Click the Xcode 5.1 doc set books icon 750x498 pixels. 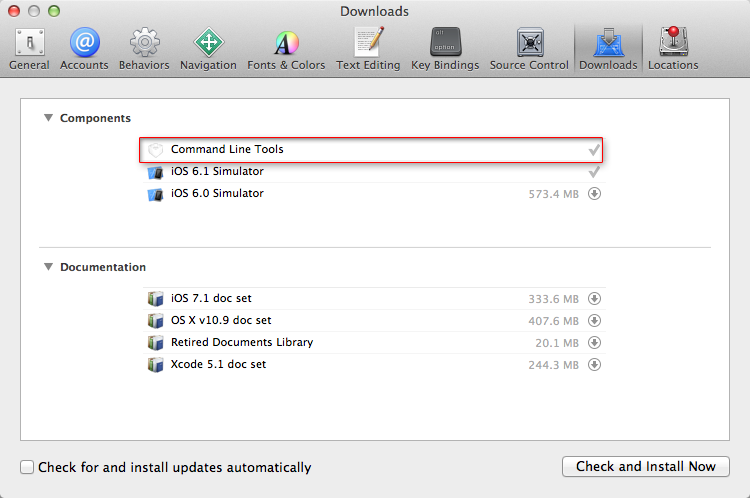[155, 365]
